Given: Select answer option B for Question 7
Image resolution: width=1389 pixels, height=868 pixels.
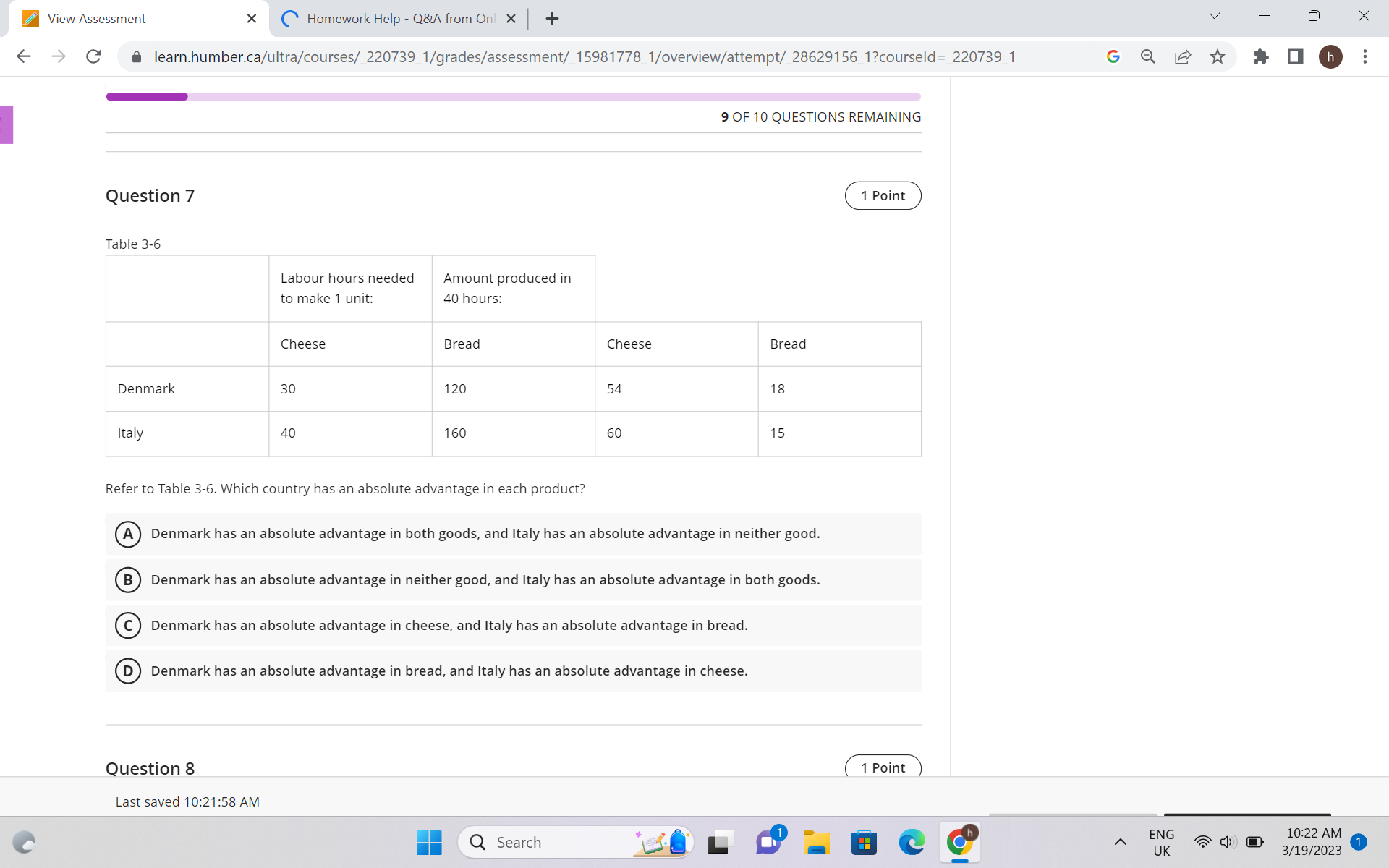Looking at the screenshot, I should point(128,579).
